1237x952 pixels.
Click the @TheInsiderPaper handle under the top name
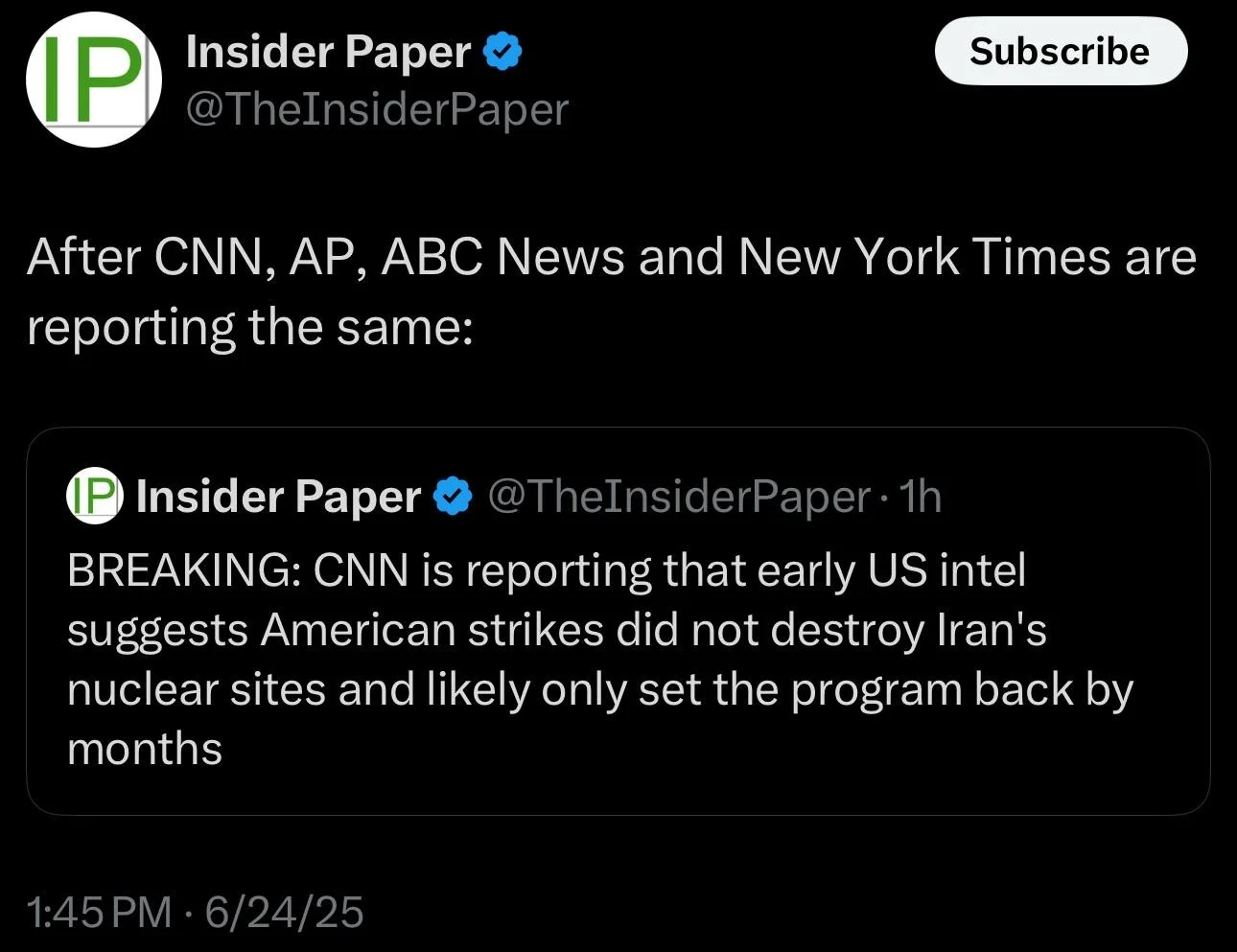point(377,109)
